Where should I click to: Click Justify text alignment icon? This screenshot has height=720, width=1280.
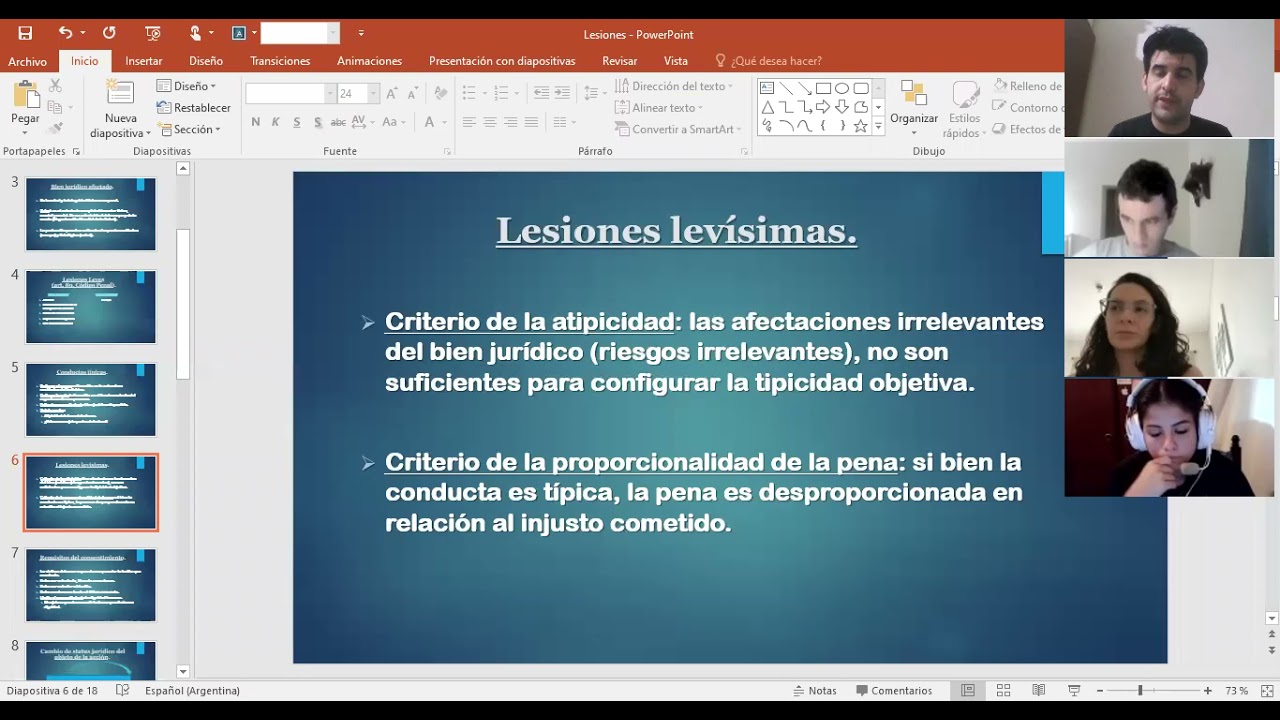(532, 122)
